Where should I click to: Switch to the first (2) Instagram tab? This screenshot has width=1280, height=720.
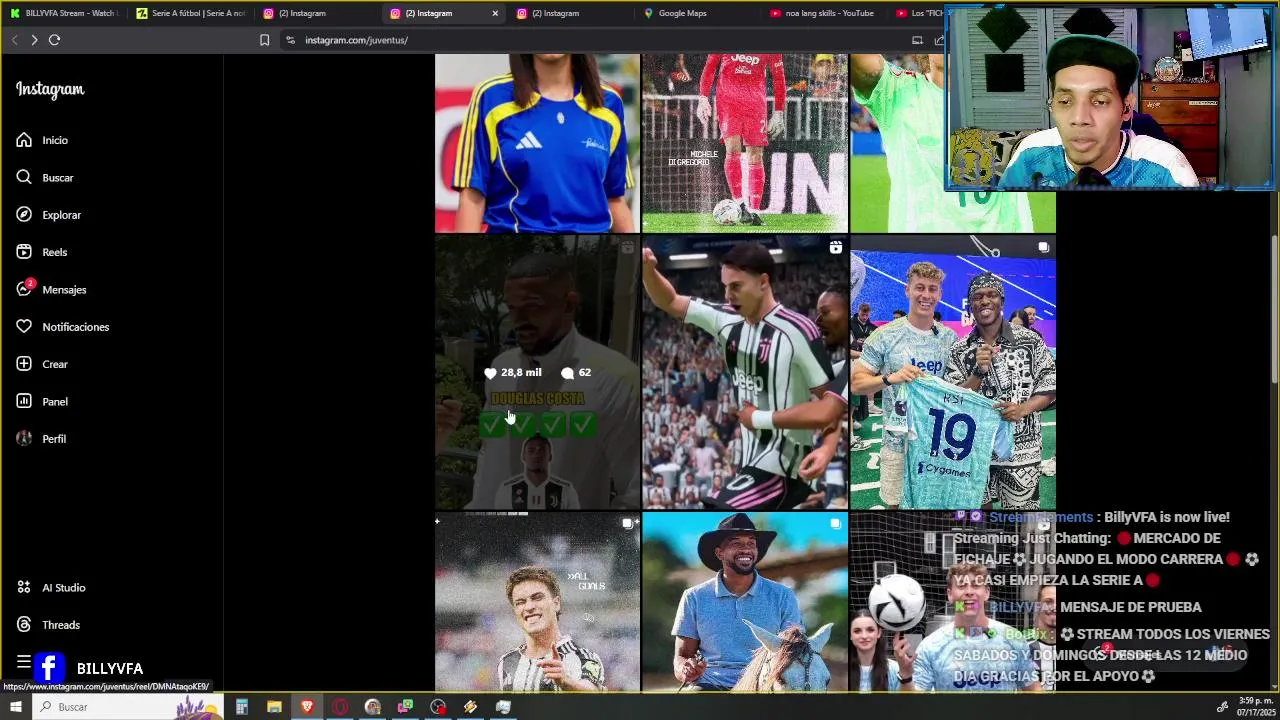[x=316, y=13]
